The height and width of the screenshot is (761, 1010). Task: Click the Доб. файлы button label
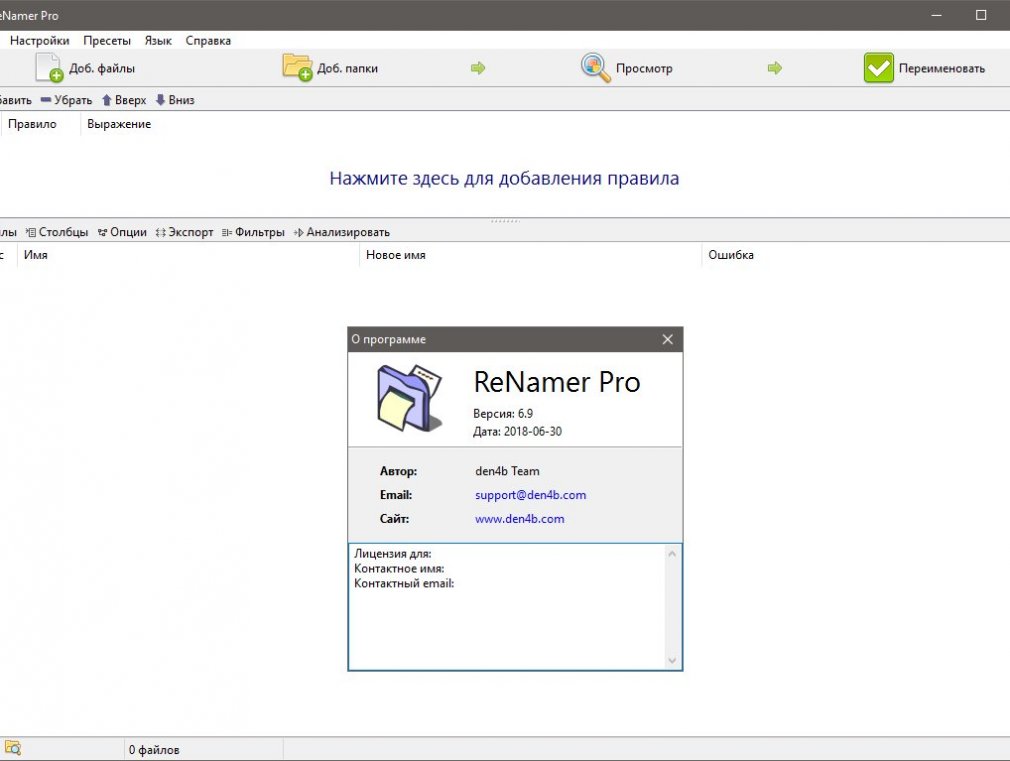pos(102,68)
